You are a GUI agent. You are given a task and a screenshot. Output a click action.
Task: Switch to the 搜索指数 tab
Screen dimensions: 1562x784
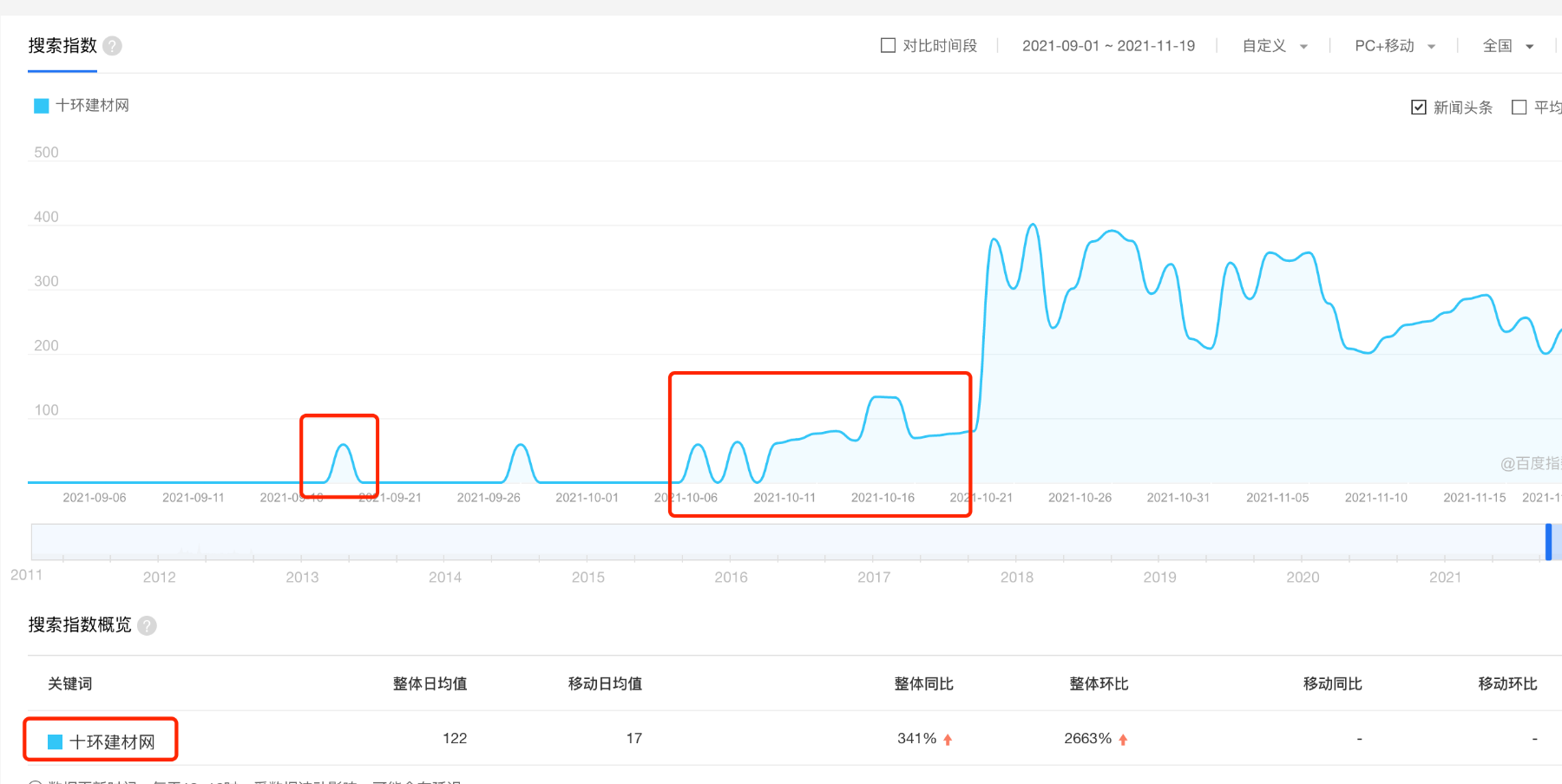point(61,46)
